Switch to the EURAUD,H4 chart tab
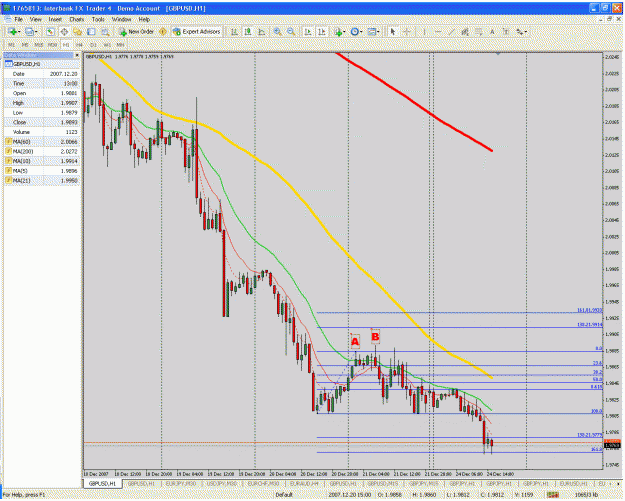Screen dimensions: 625x501 [304, 483]
